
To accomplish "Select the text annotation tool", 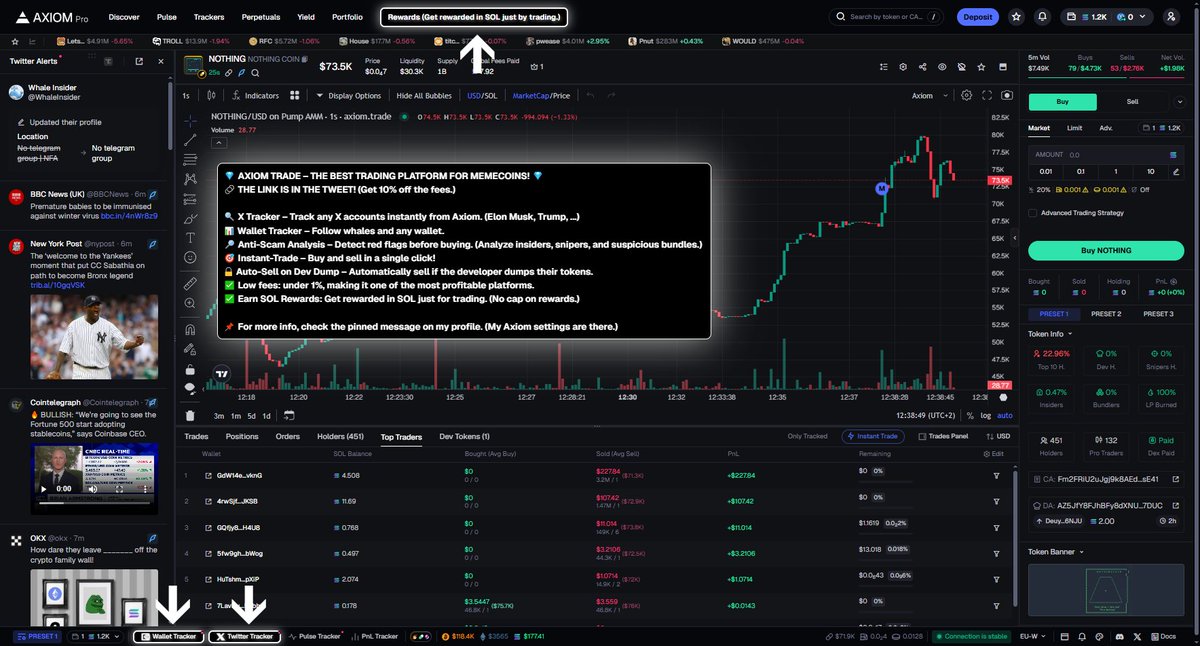I will point(191,237).
